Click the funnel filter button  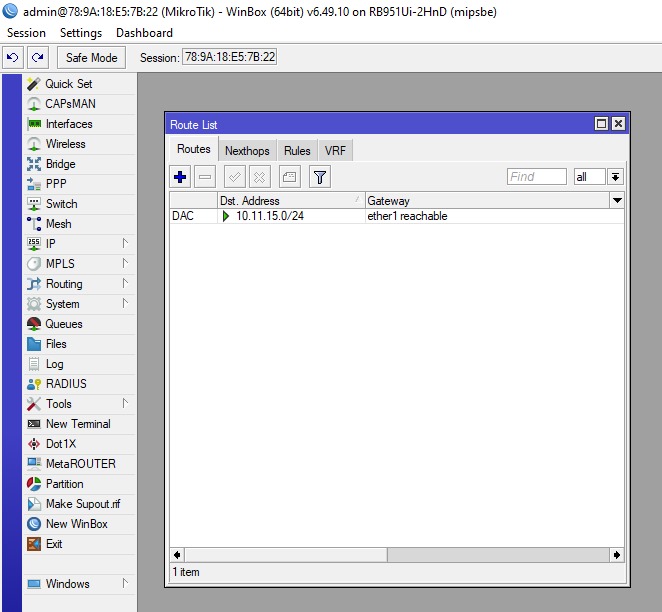click(320, 177)
